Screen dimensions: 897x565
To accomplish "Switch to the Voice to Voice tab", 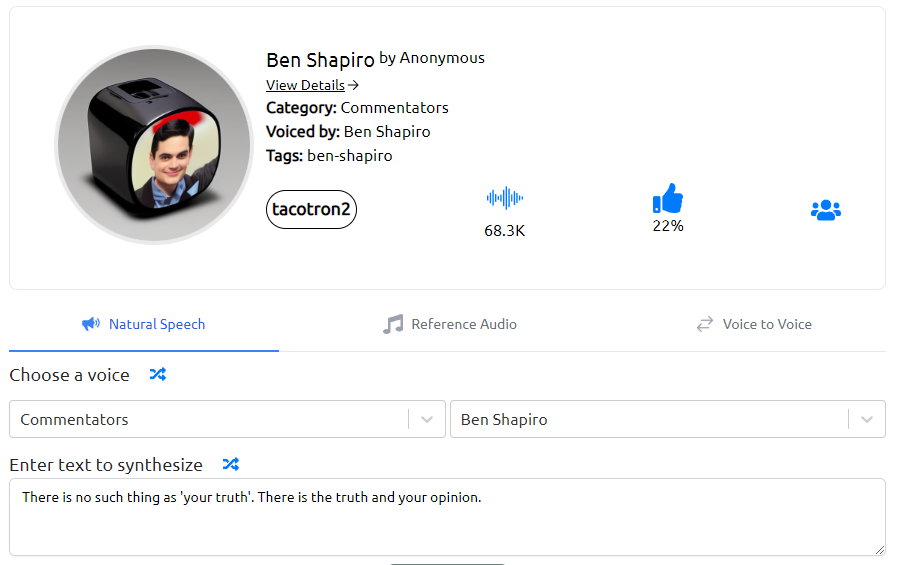I will (x=754, y=324).
